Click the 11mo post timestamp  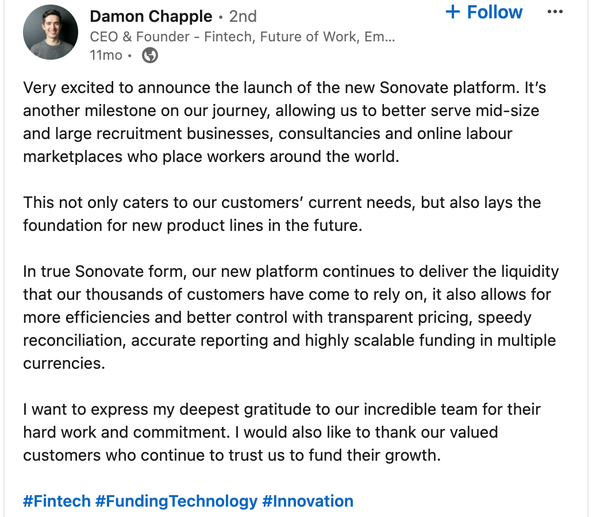(x=106, y=55)
